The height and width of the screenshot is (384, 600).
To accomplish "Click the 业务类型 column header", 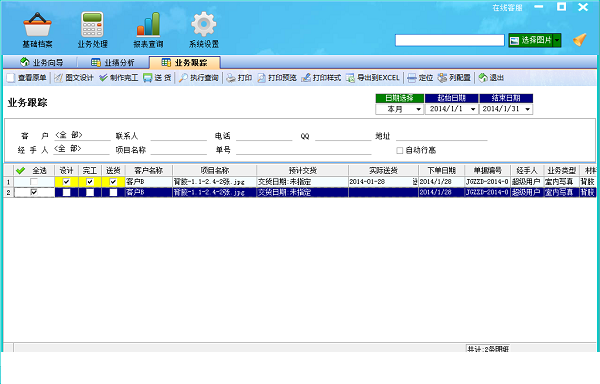I will pyautogui.click(x=561, y=170).
